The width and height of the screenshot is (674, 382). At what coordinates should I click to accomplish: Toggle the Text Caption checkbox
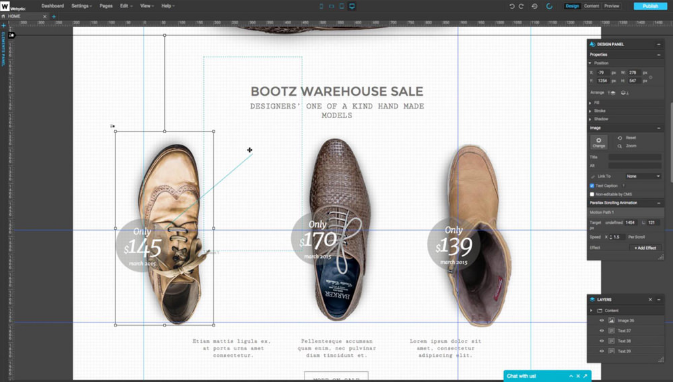coord(592,186)
